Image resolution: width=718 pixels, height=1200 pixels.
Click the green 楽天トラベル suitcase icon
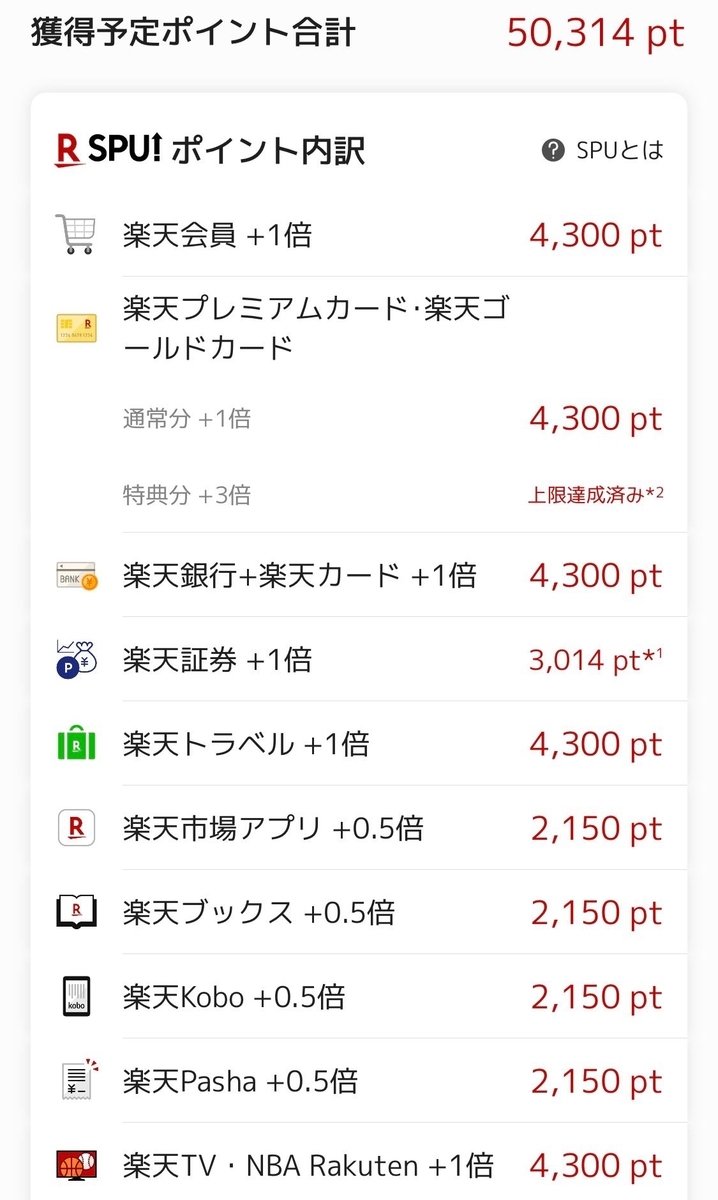(x=75, y=744)
